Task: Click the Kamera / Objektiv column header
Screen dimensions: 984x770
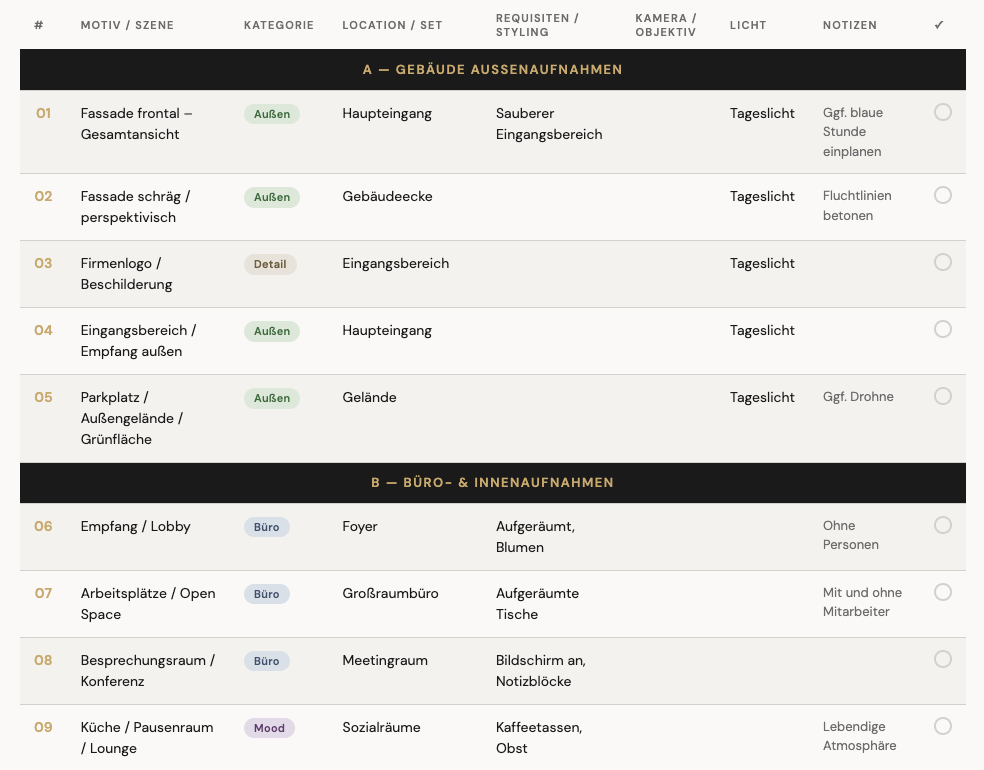Action: 666,25
